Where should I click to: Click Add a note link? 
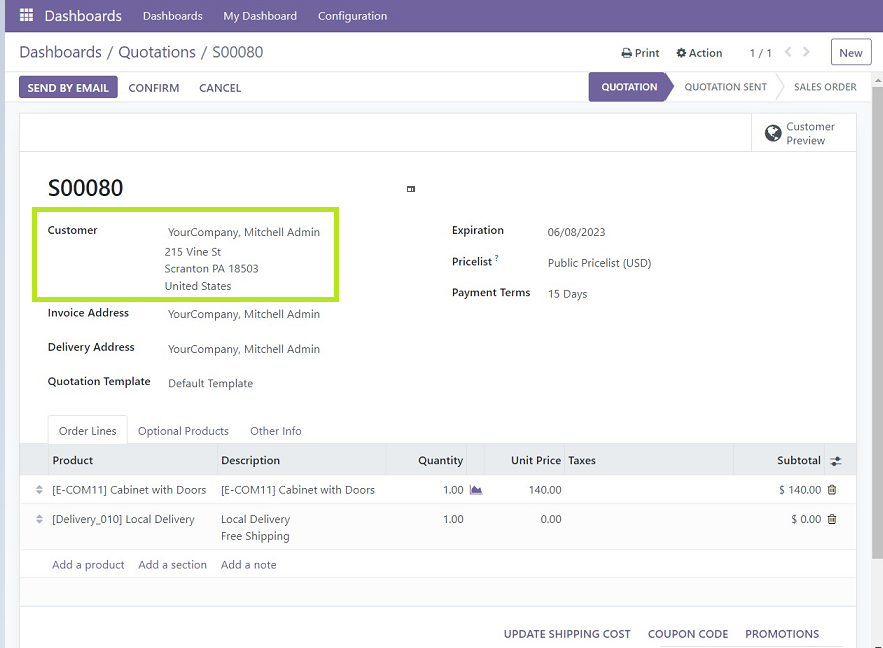(248, 565)
